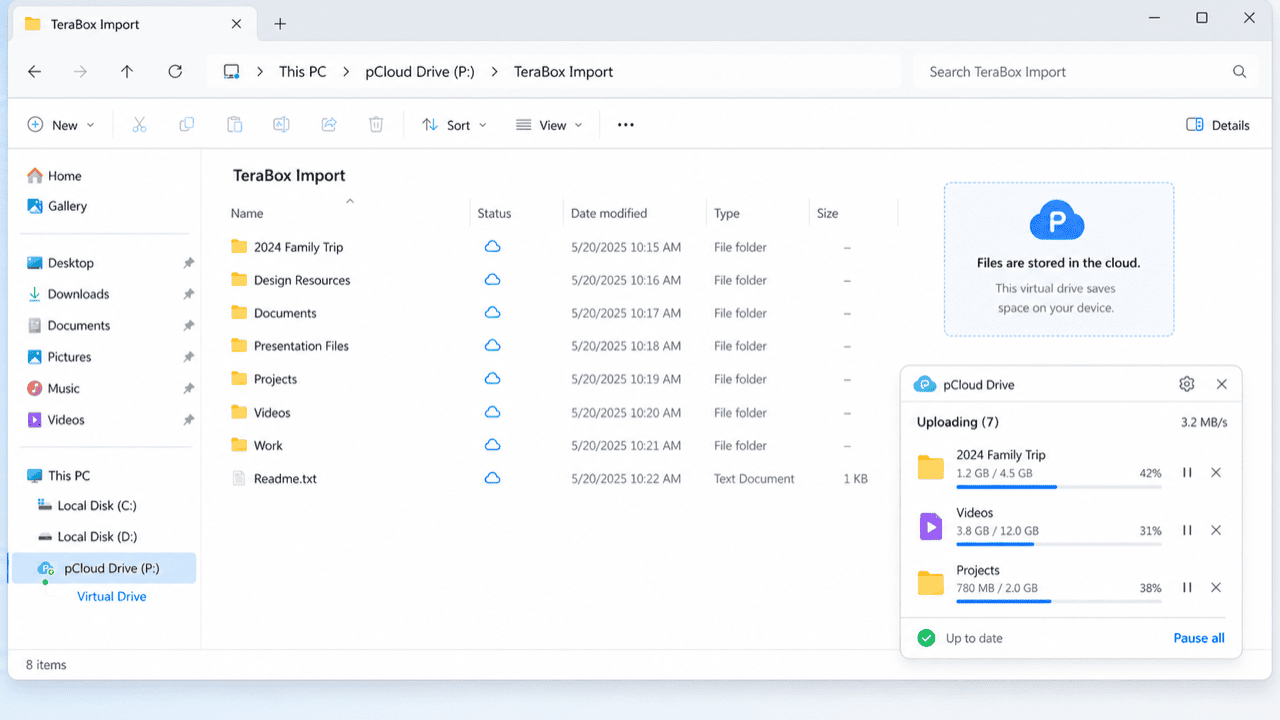Unpin Downloads from quick access
The image size is (1280, 720).
point(188,294)
